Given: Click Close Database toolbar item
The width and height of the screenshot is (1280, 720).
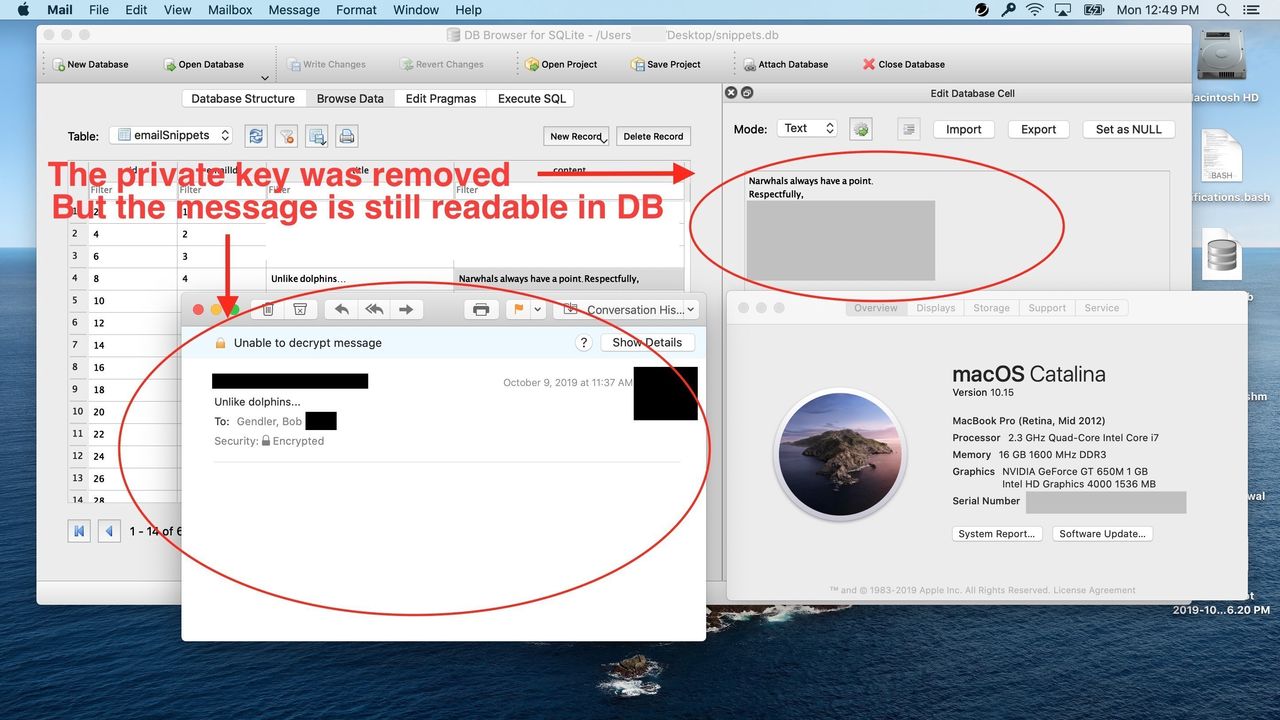Looking at the screenshot, I should click(903, 64).
